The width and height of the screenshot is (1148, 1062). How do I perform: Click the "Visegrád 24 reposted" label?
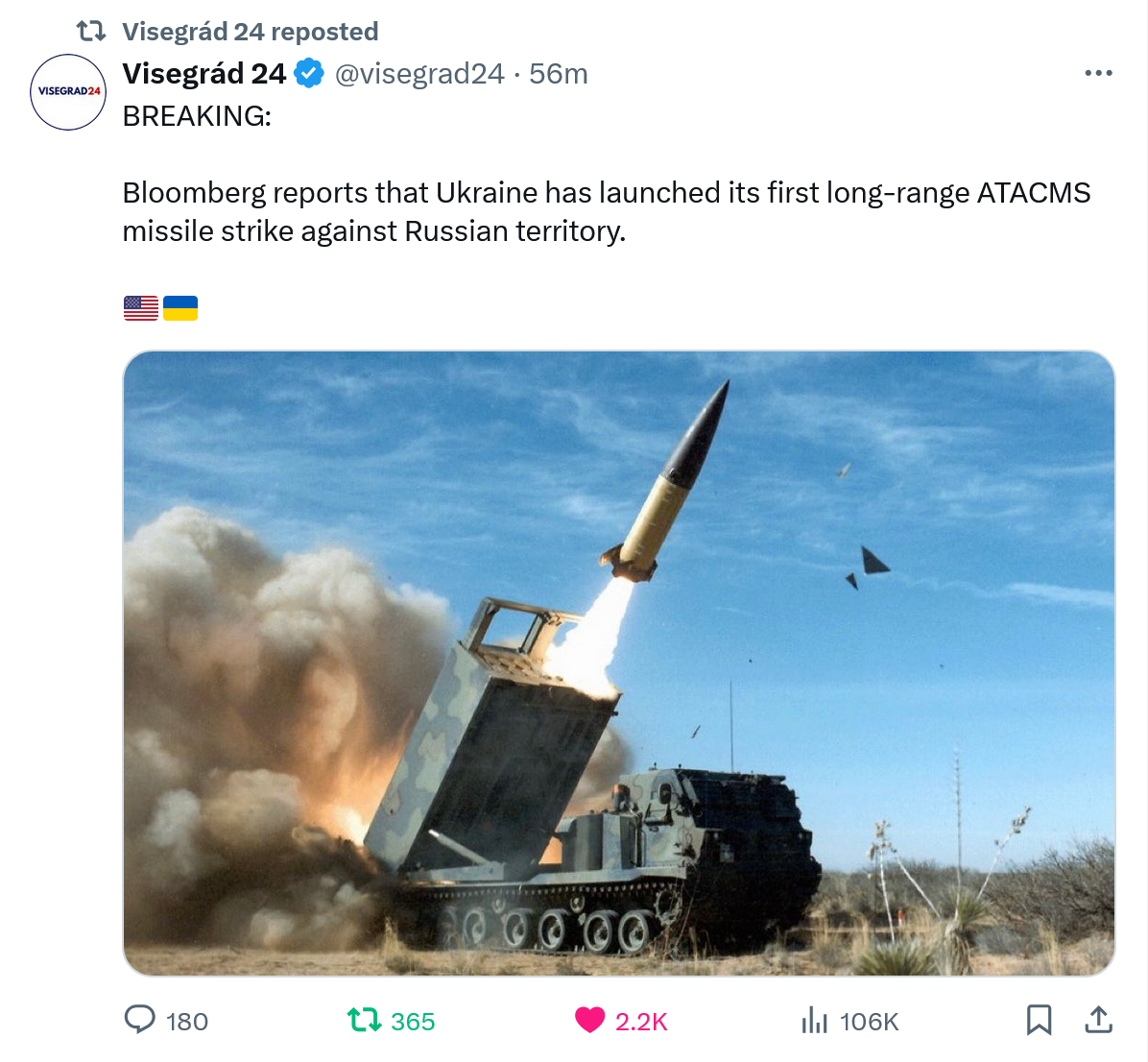(250, 32)
